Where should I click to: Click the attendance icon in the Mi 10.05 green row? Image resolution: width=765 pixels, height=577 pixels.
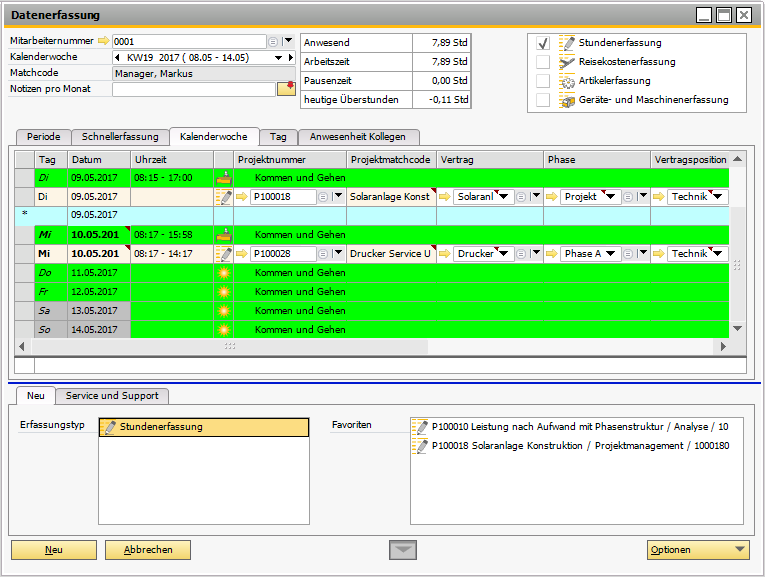pos(224,235)
